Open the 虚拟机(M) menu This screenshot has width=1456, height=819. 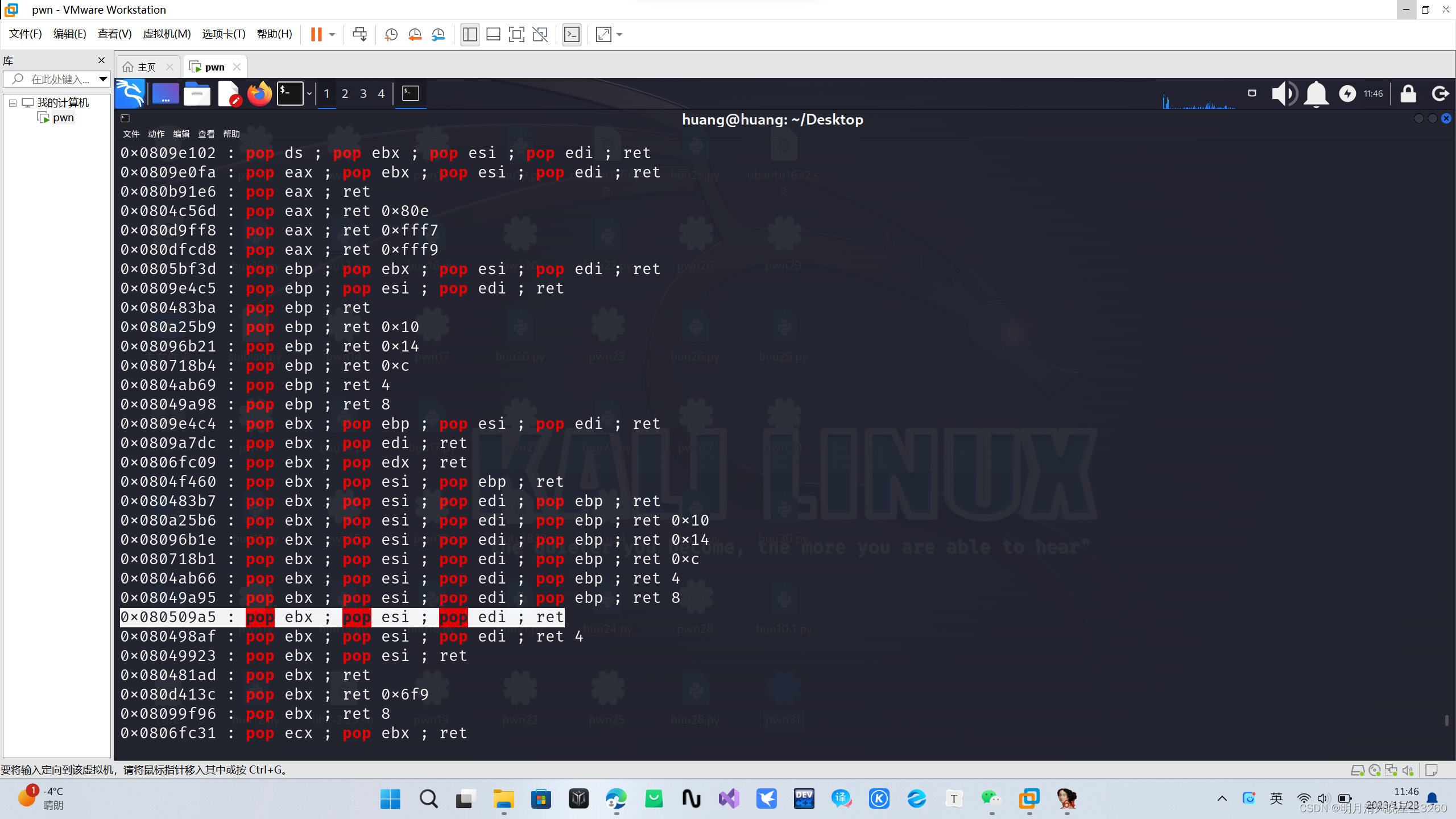click(x=166, y=34)
